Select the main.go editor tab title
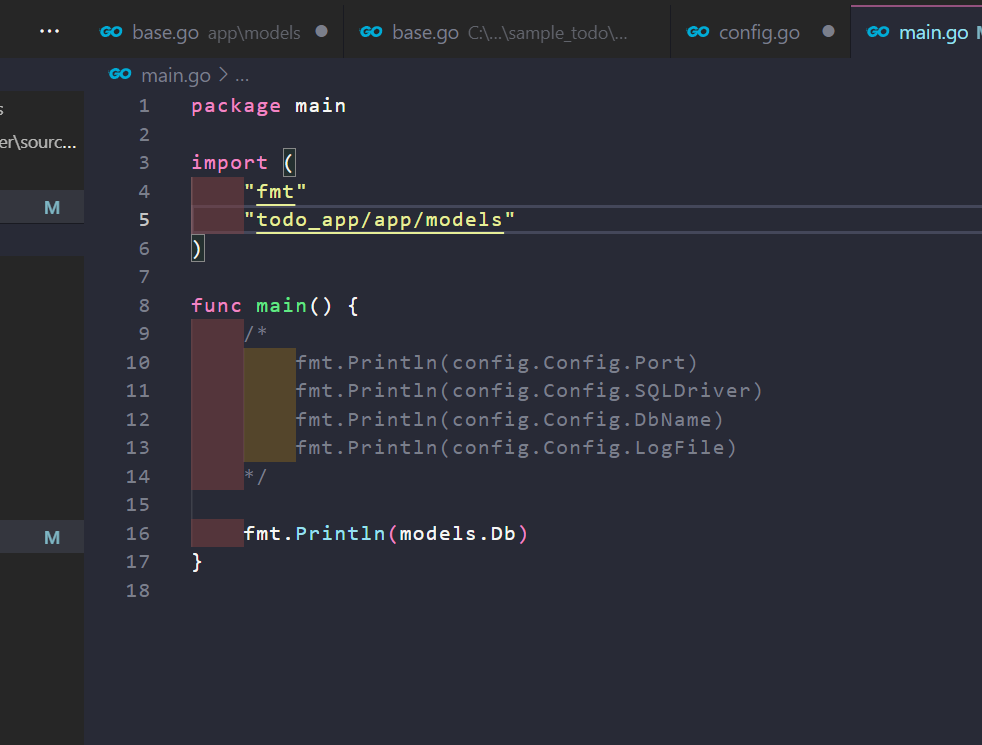The height and width of the screenshot is (745, 982). pos(933,33)
